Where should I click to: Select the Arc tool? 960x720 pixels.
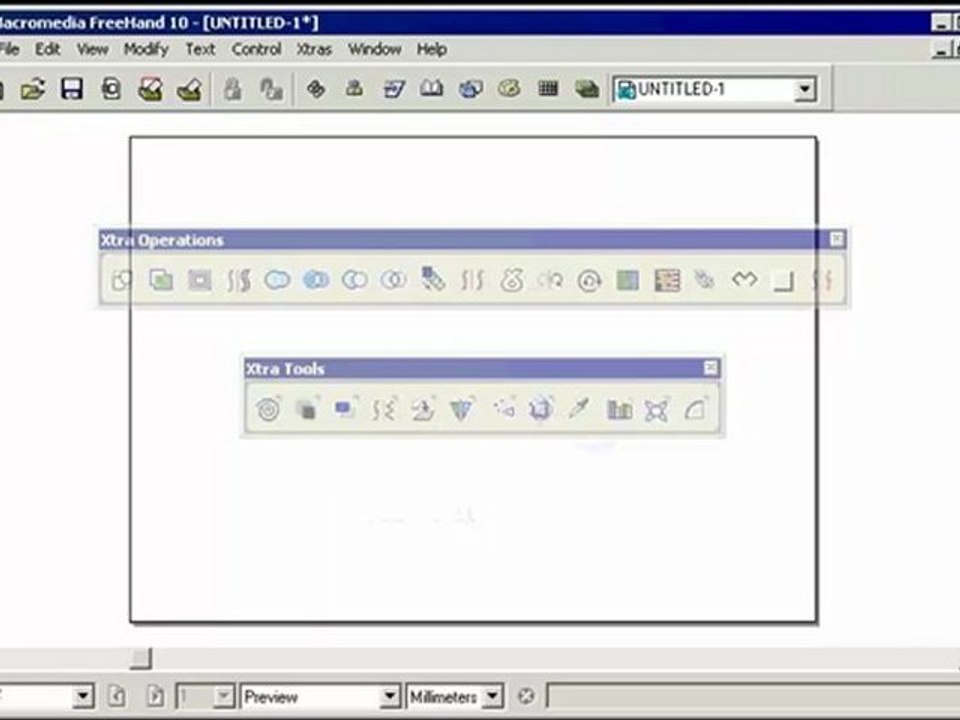[x=695, y=409]
